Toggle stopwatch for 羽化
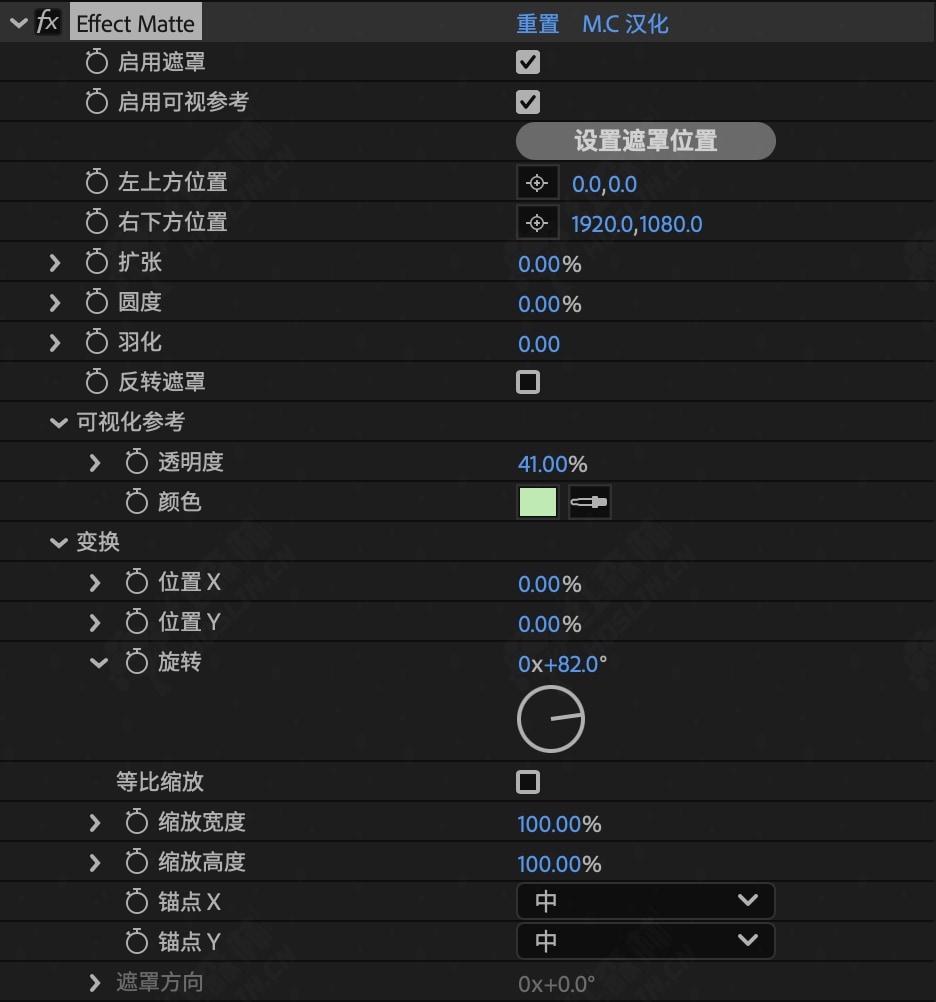Screen dimensions: 936x1002 (96, 342)
